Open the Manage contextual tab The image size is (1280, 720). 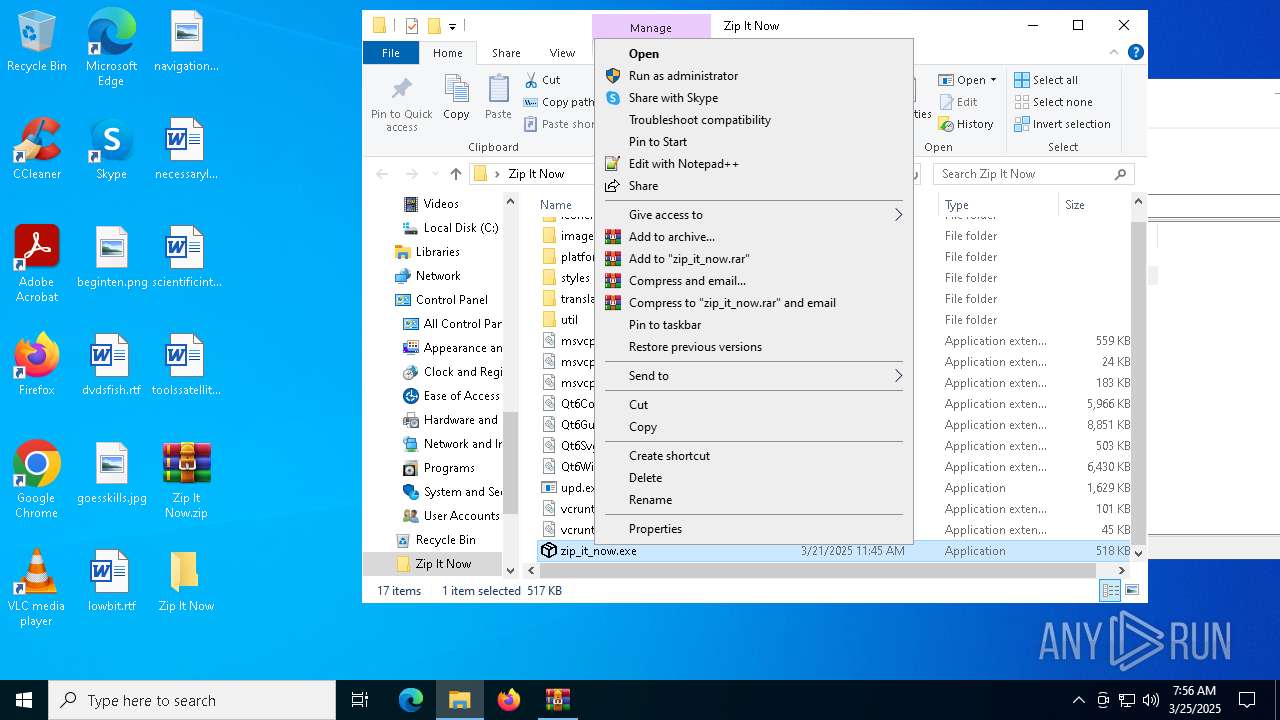click(x=651, y=27)
